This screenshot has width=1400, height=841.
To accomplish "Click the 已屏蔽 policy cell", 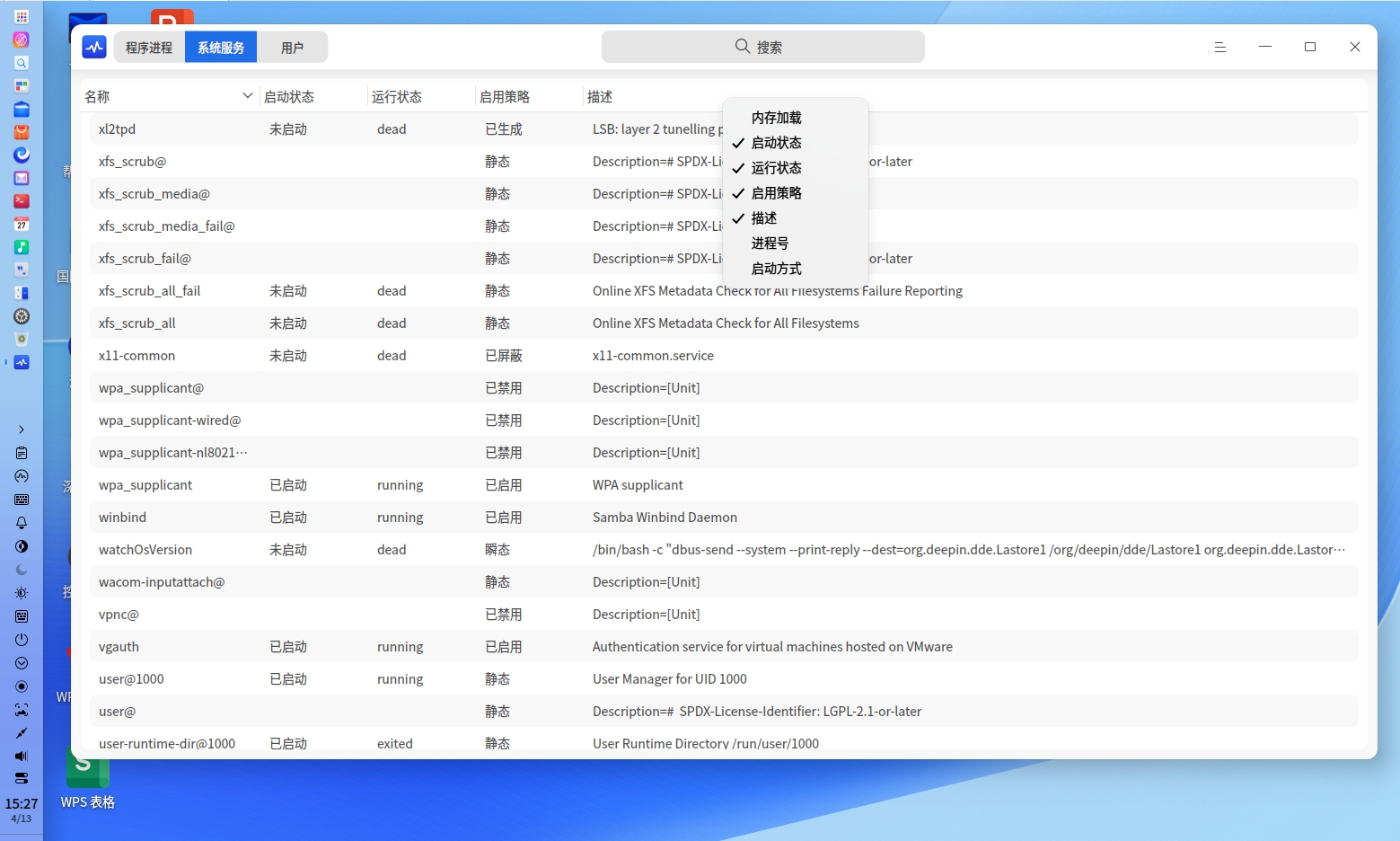I will (x=504, y=356).
